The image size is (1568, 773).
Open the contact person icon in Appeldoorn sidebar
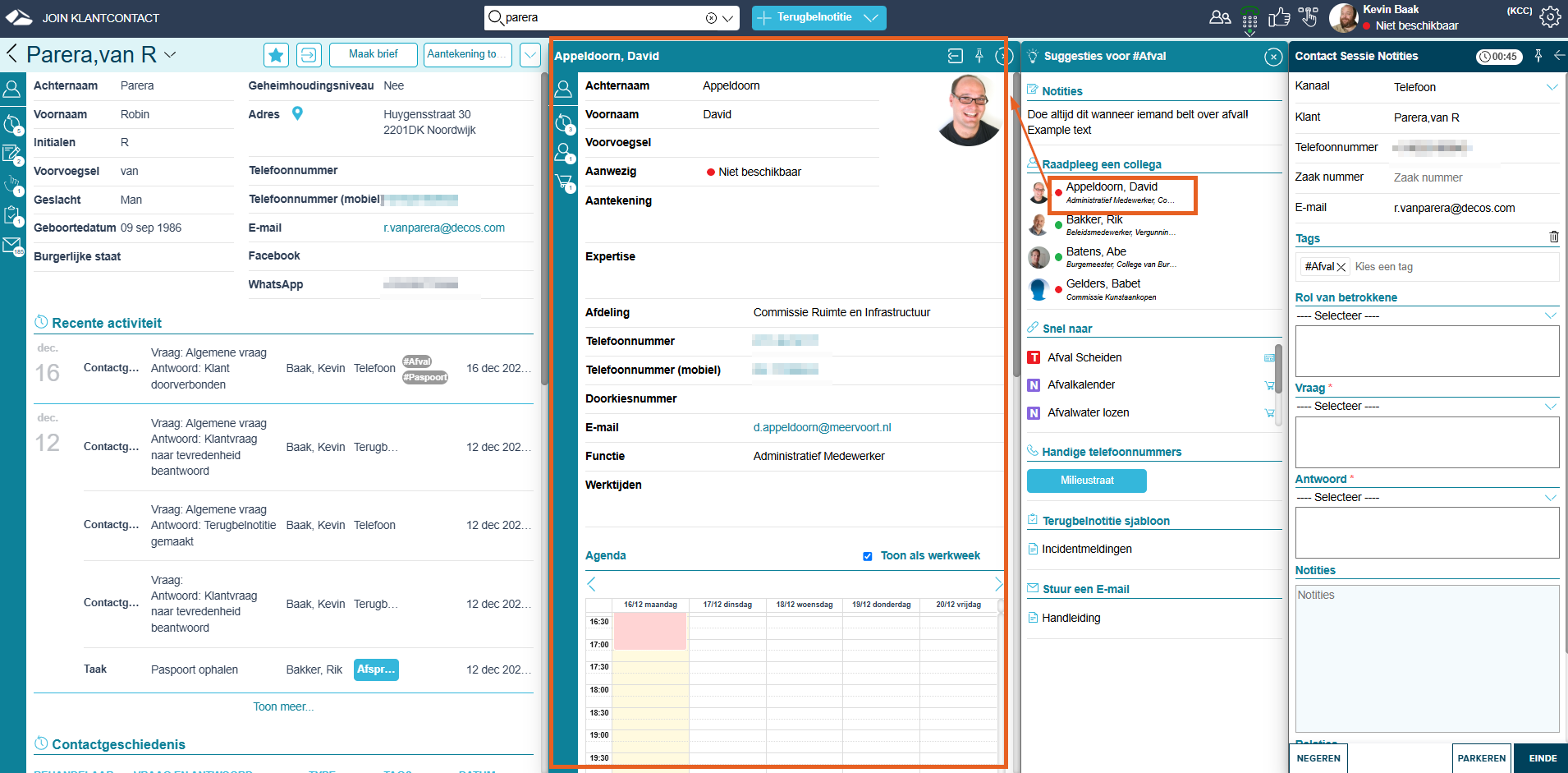pyautogui.click(x=564, y=153)
